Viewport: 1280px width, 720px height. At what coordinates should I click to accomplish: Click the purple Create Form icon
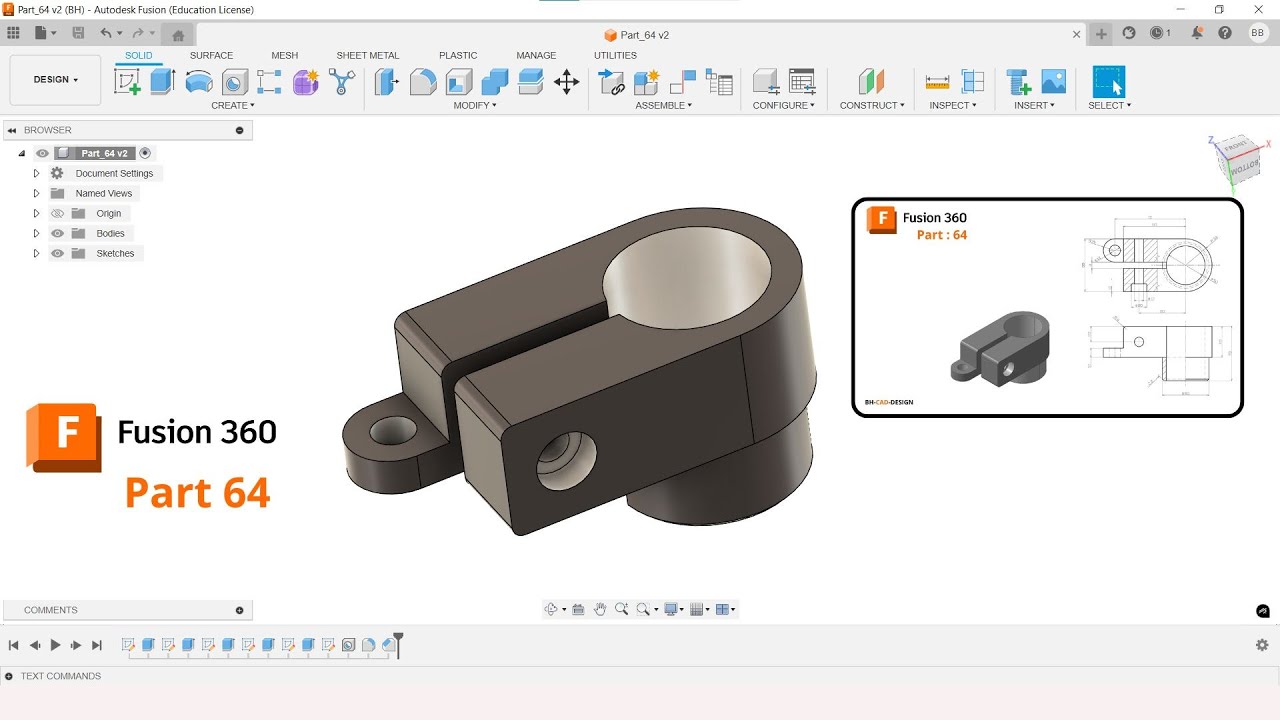click(x=306, y=81)
